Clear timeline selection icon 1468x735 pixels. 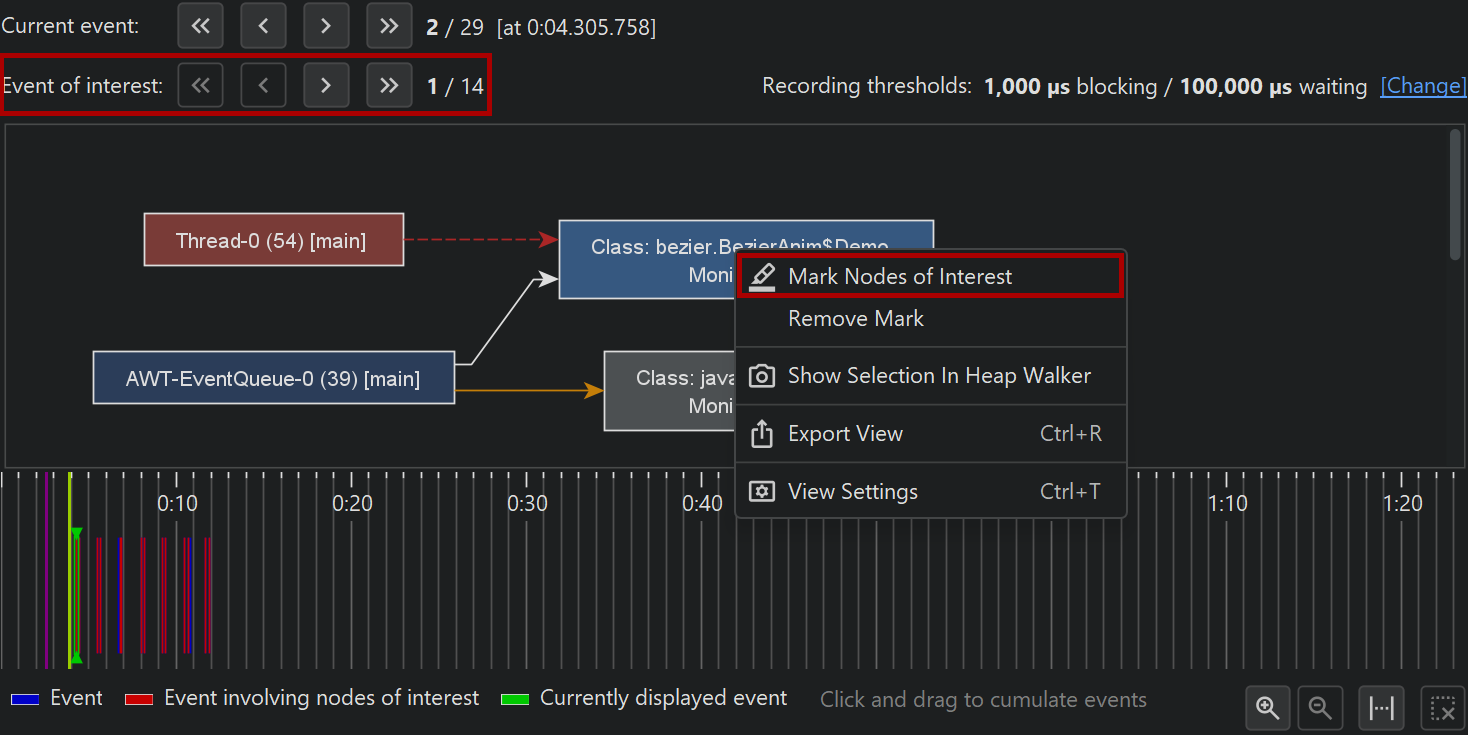(1442, 708)
